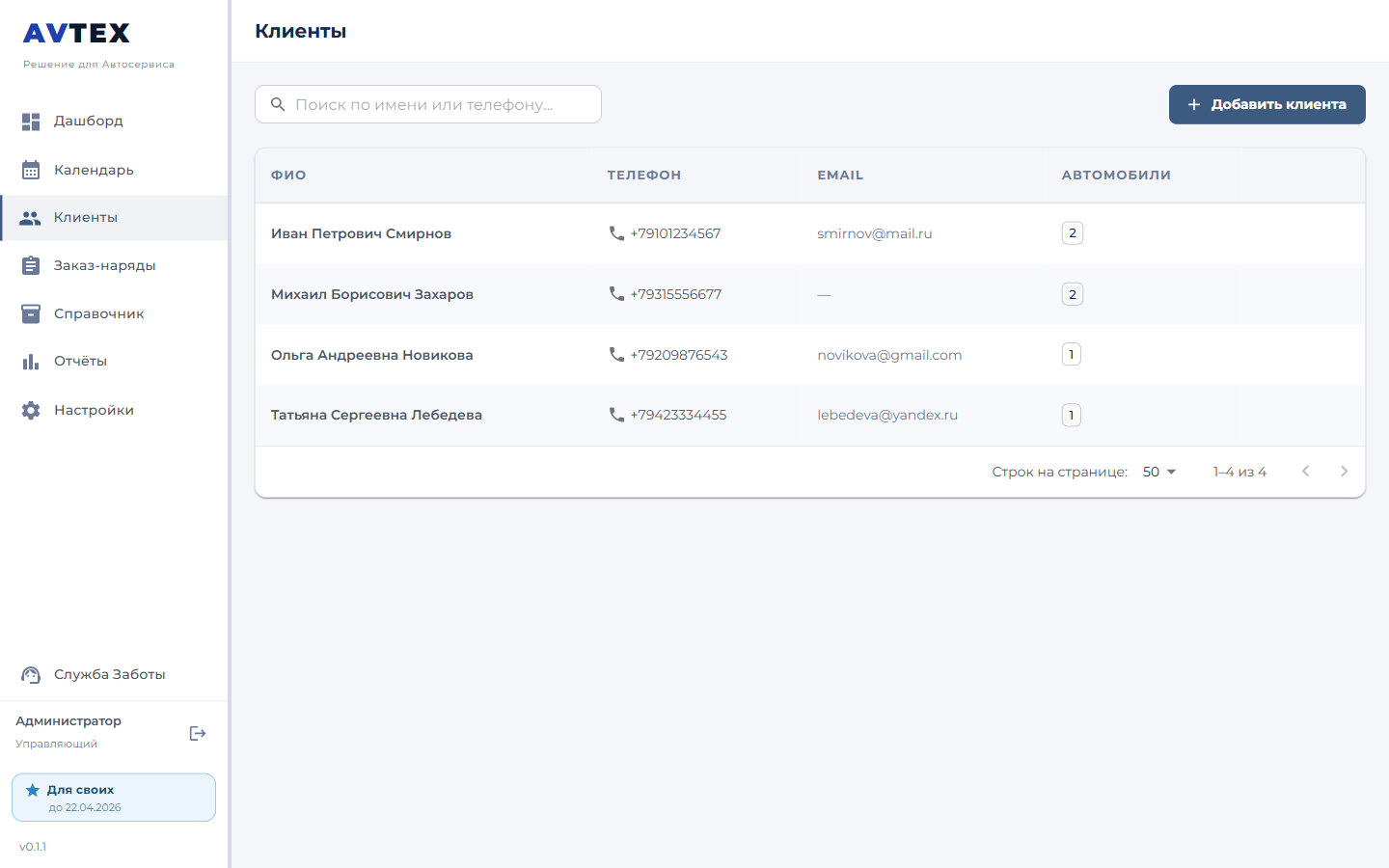The height and width of the screenshot is (868, 1389).
Task: Open the rows-per-page dropdown showing 50
Action: [x=1157, y=472]
